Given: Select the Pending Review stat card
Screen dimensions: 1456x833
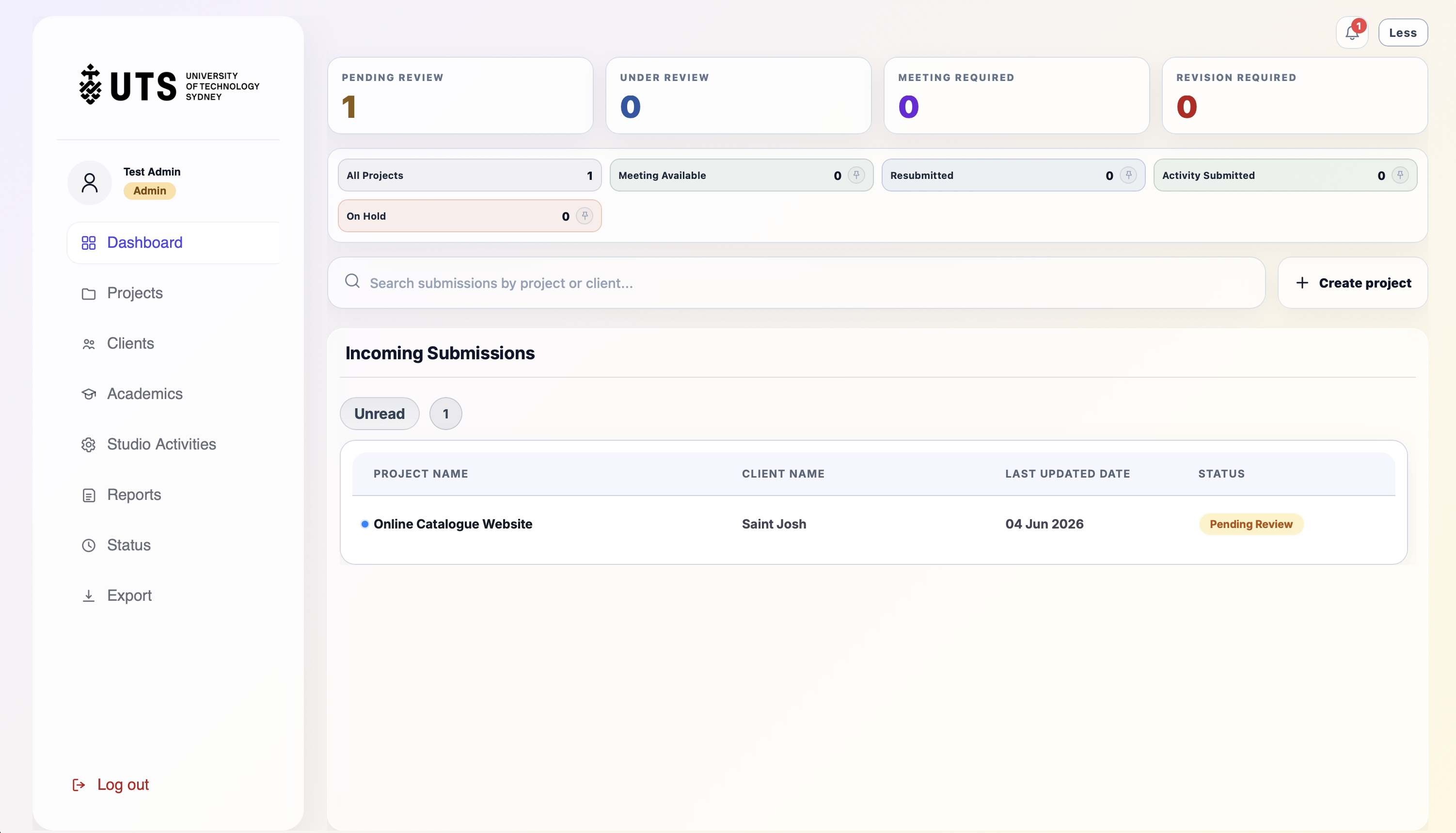Looking at the screenshot, I should coord(460,96).
